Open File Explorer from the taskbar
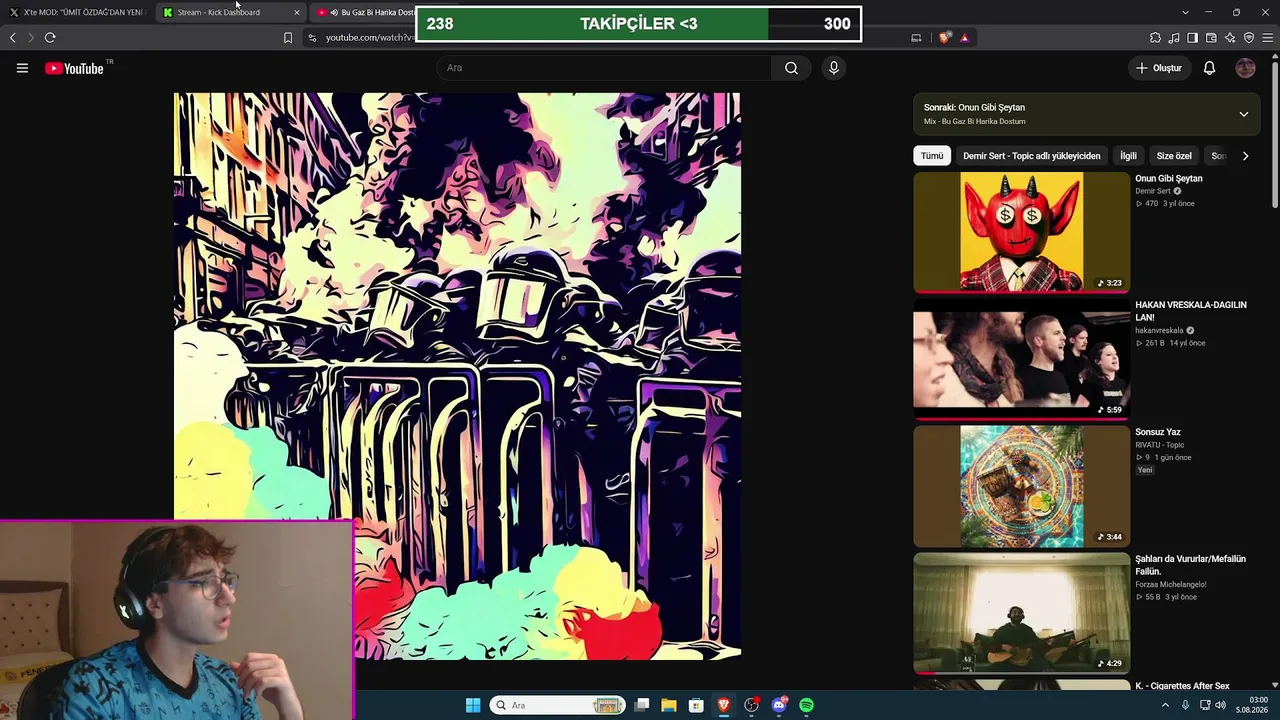The height and width of the screenshot is (720, 1280). pos(669,705)
